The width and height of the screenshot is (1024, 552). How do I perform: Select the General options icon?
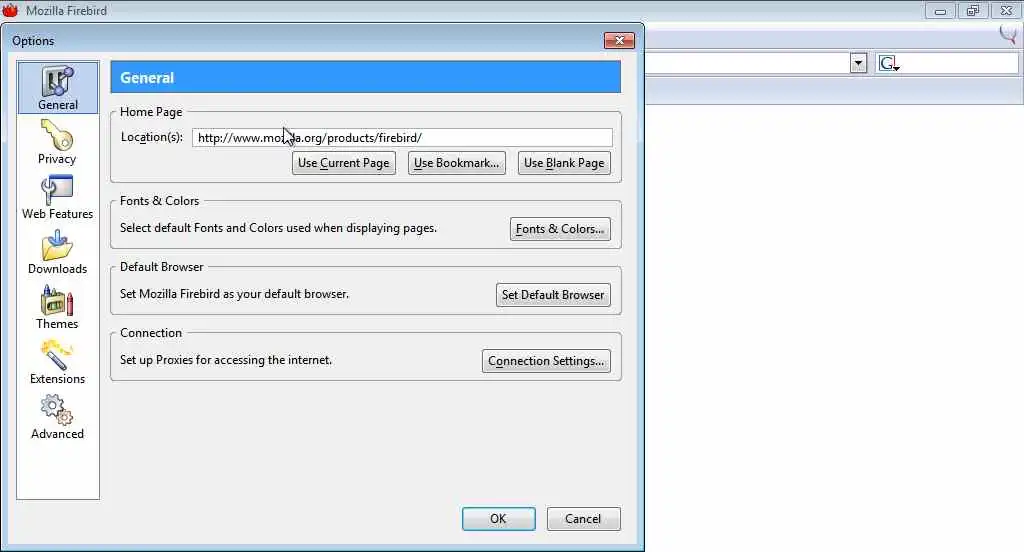click(57, 88)
